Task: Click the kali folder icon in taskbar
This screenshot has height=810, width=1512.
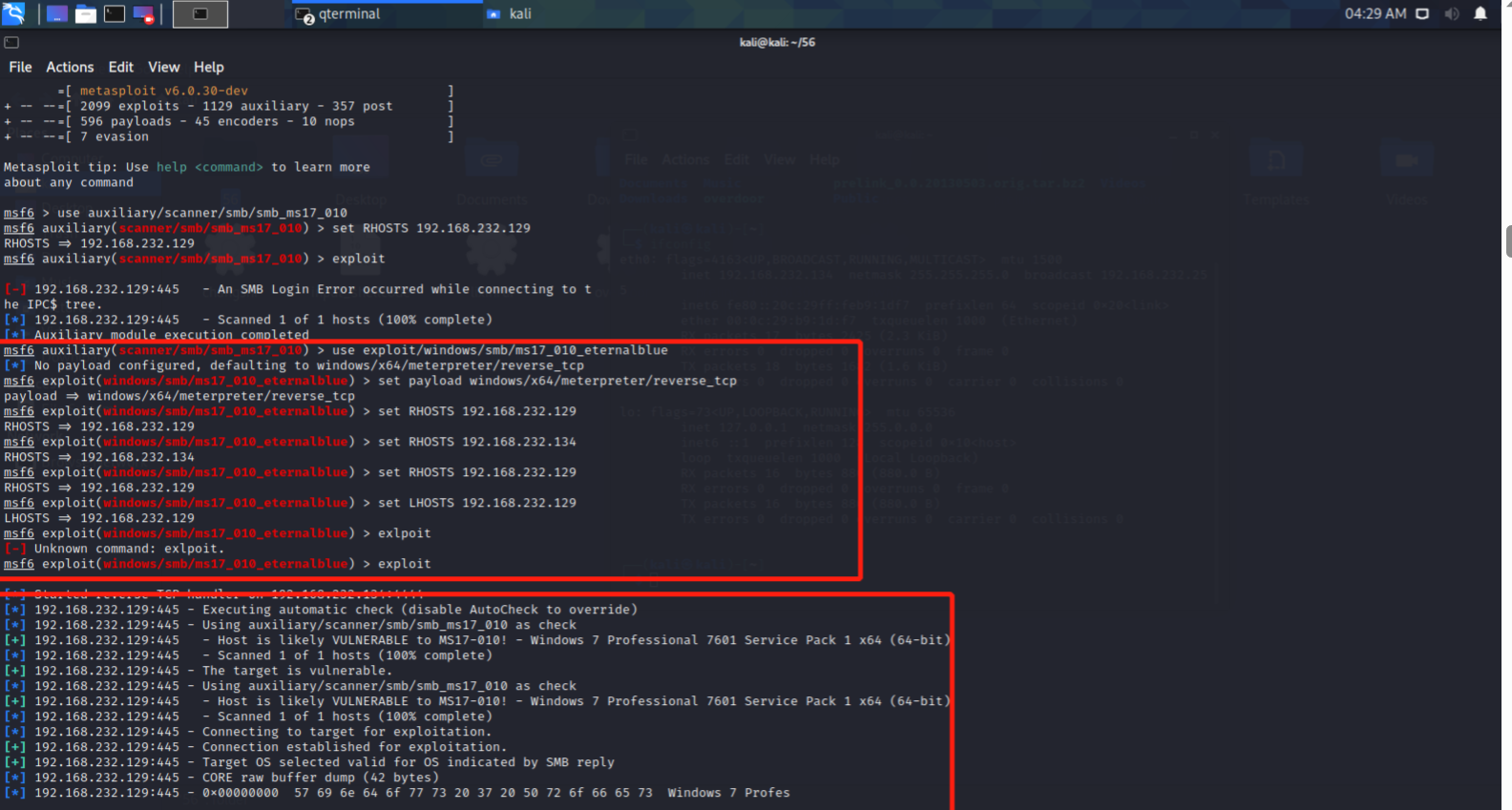Action: [x=493, y=14]
